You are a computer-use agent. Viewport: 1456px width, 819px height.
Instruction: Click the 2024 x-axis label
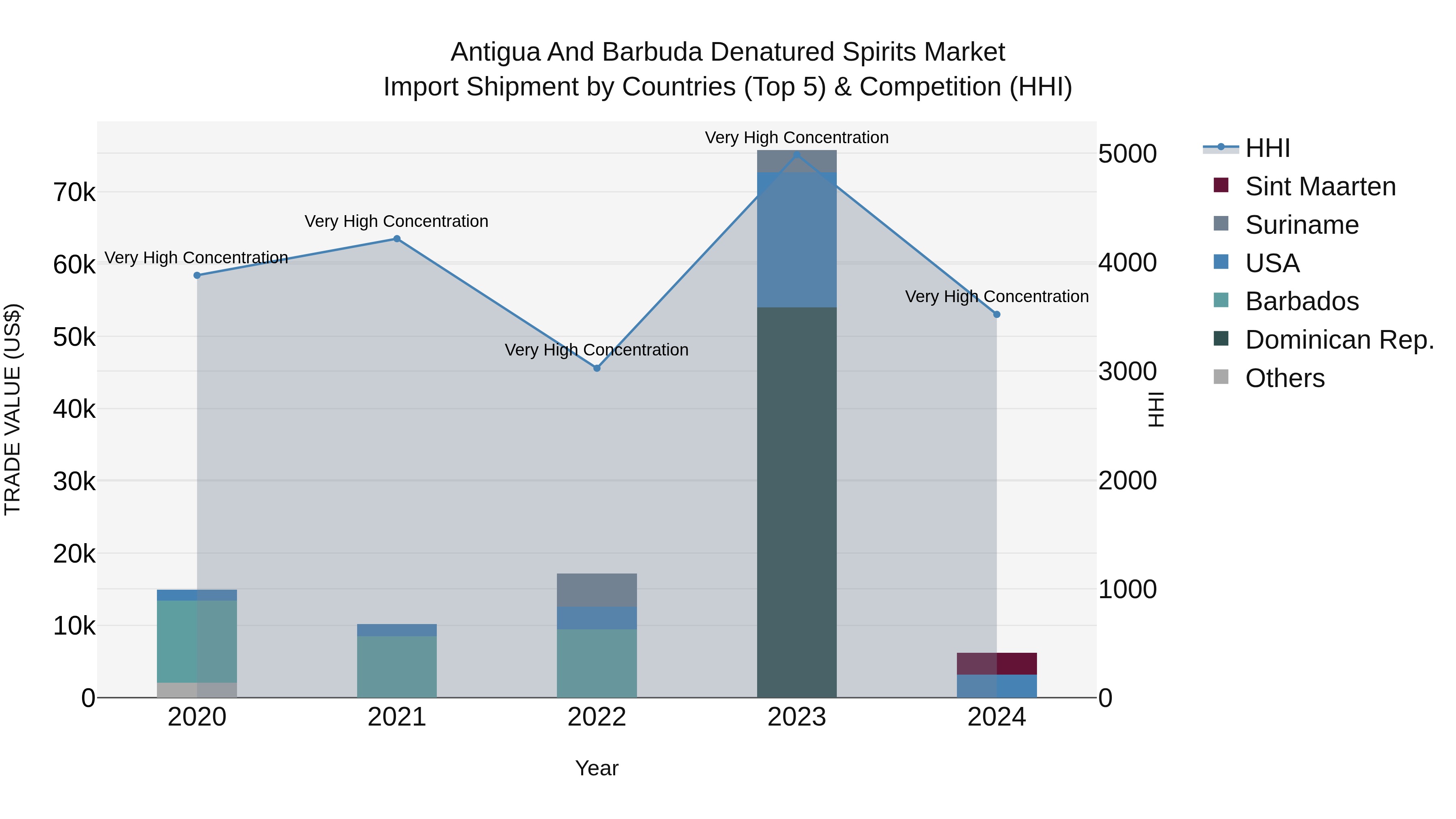[x=997, y=717]
